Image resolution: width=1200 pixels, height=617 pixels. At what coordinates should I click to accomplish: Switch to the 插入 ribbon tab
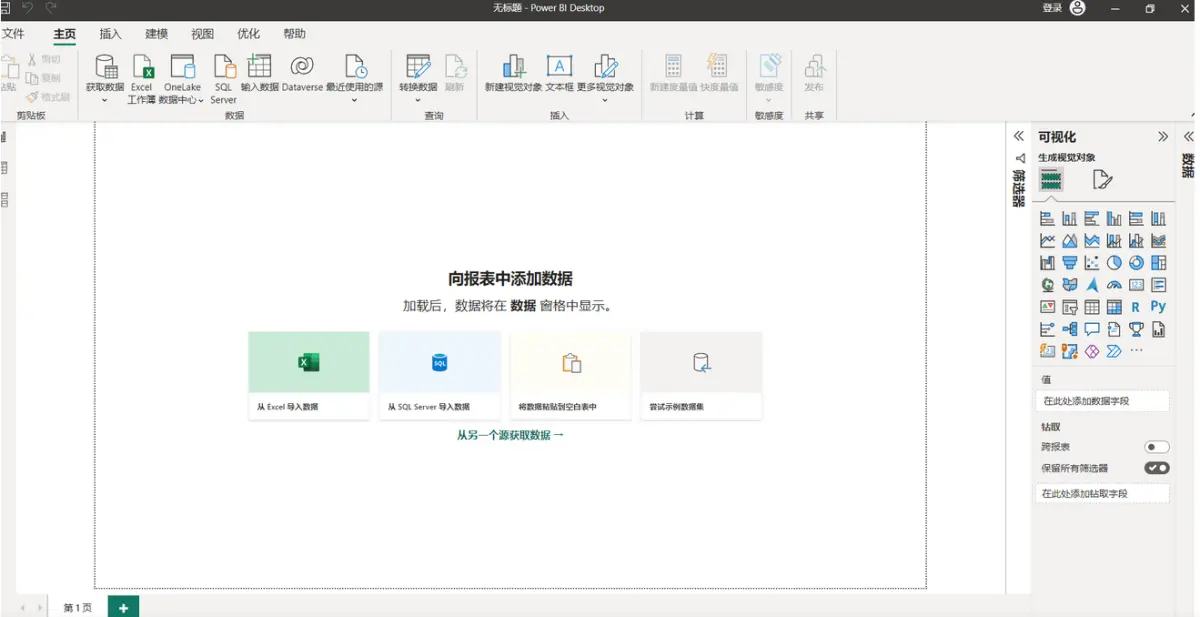(110, 34)
